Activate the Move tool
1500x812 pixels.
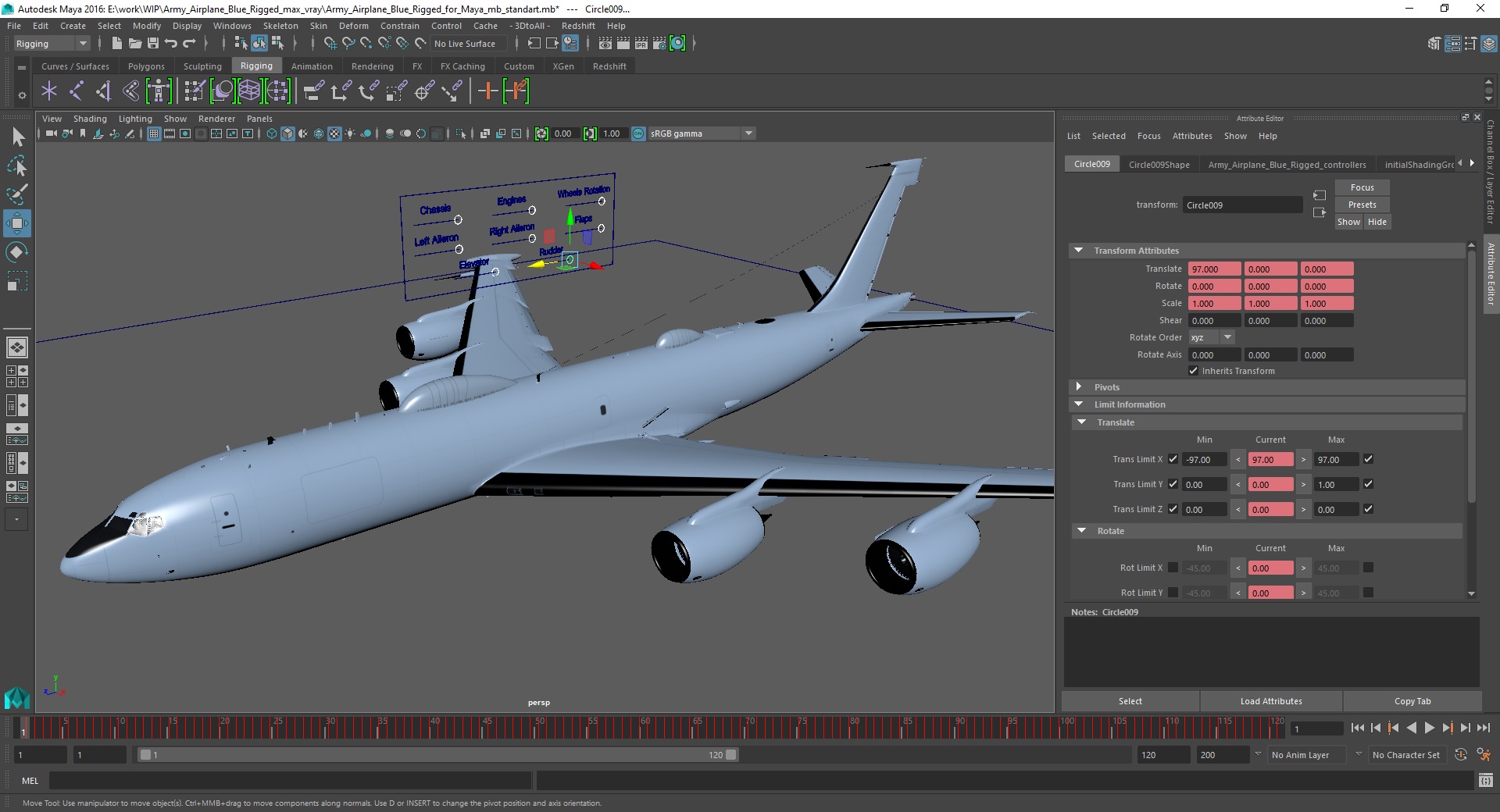coord(17,223)
